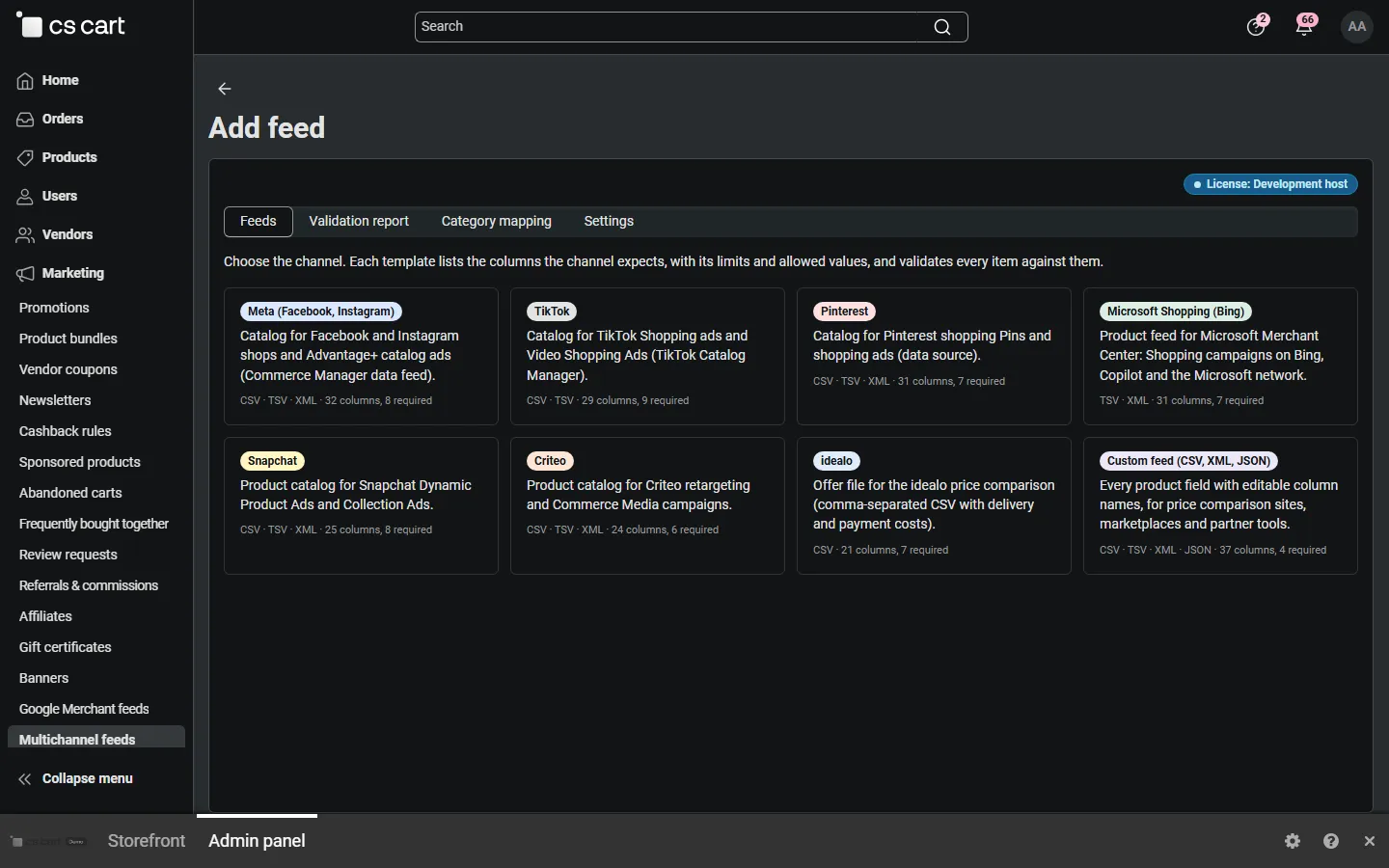Switch to Storefront view
This screenshot has width=1389, height=868.
coord(147,841)
